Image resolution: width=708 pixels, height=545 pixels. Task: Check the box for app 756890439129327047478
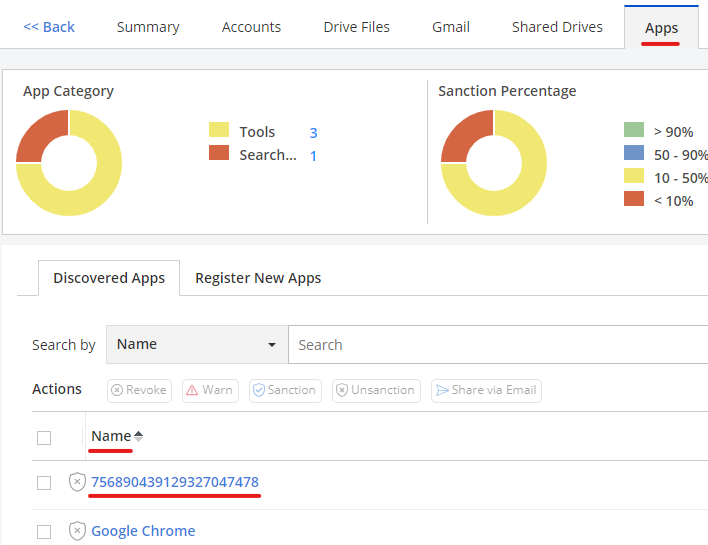click(44, 483)
